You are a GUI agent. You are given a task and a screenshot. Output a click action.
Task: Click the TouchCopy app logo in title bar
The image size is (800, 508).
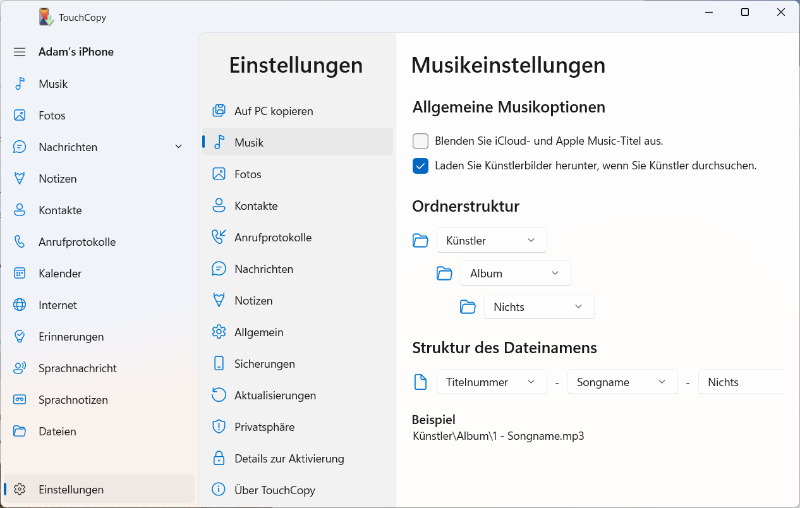point(45,17)
